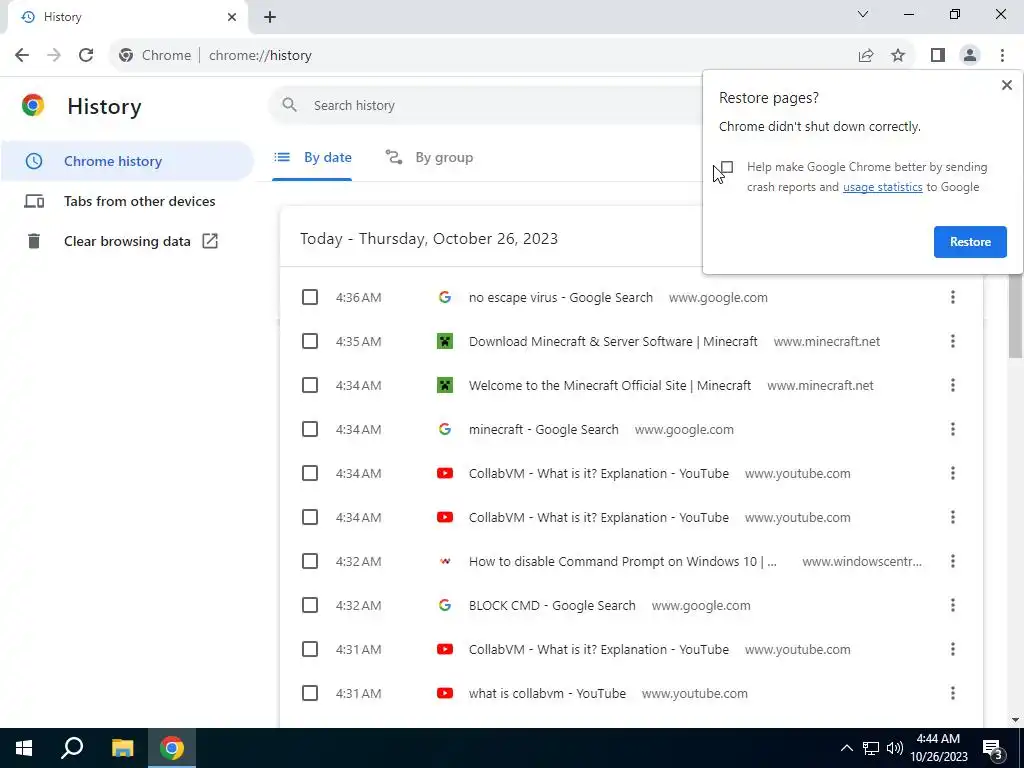
Task: Open the notification center icon
Action: 993,748
